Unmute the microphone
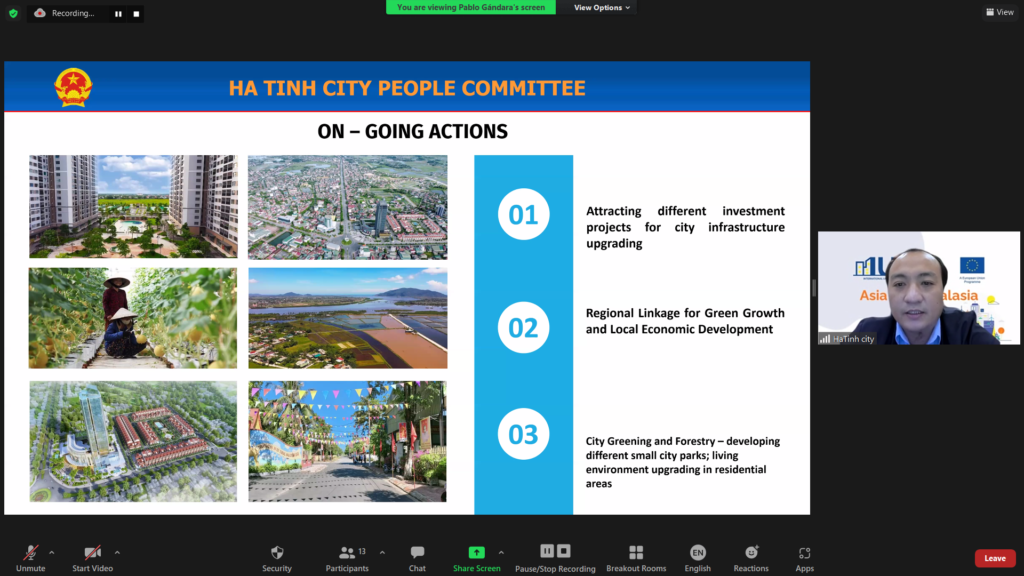Screen dimensions: 1024x576 tap(30, 557)
